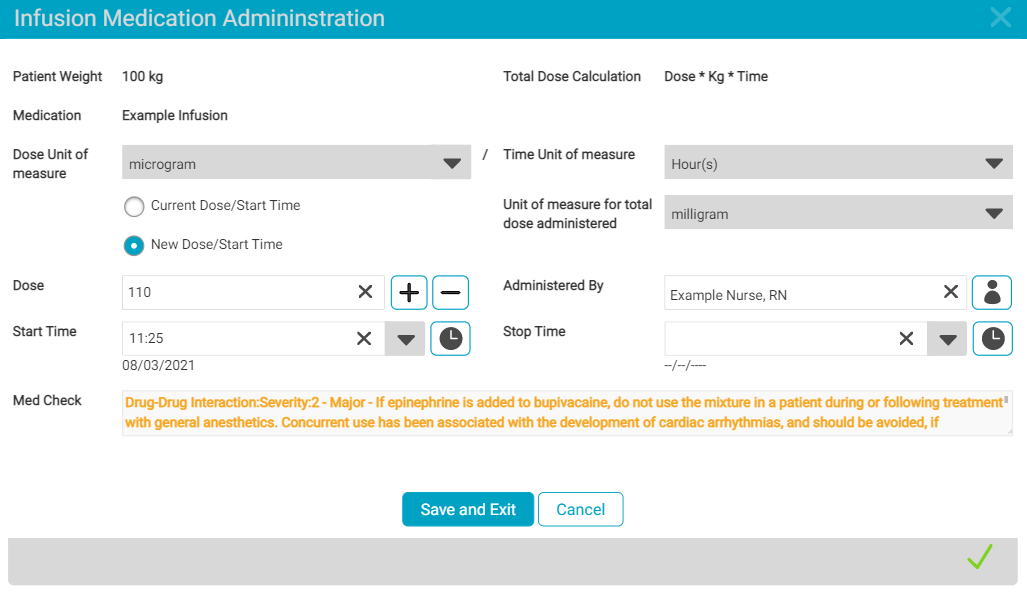Open the Administered By person lookup icon
The height and width of the screenshot is (594, 1027).
point(992,292)
